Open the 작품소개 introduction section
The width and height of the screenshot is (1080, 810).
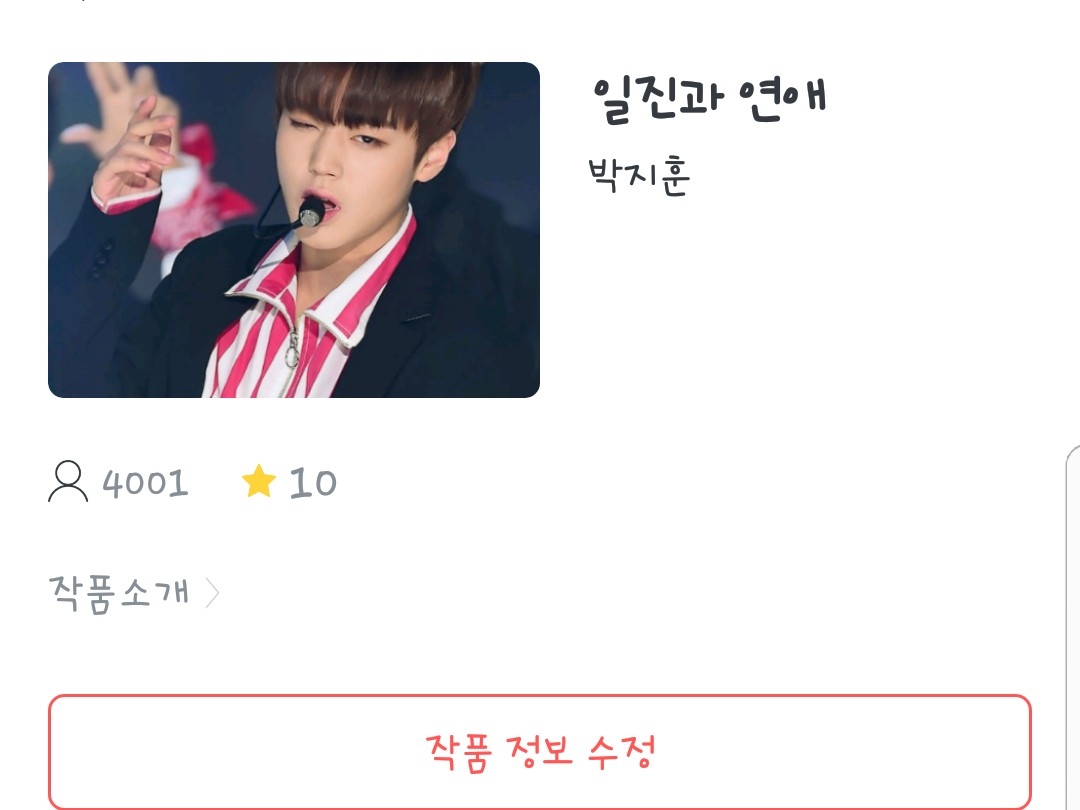pos(134,593)
